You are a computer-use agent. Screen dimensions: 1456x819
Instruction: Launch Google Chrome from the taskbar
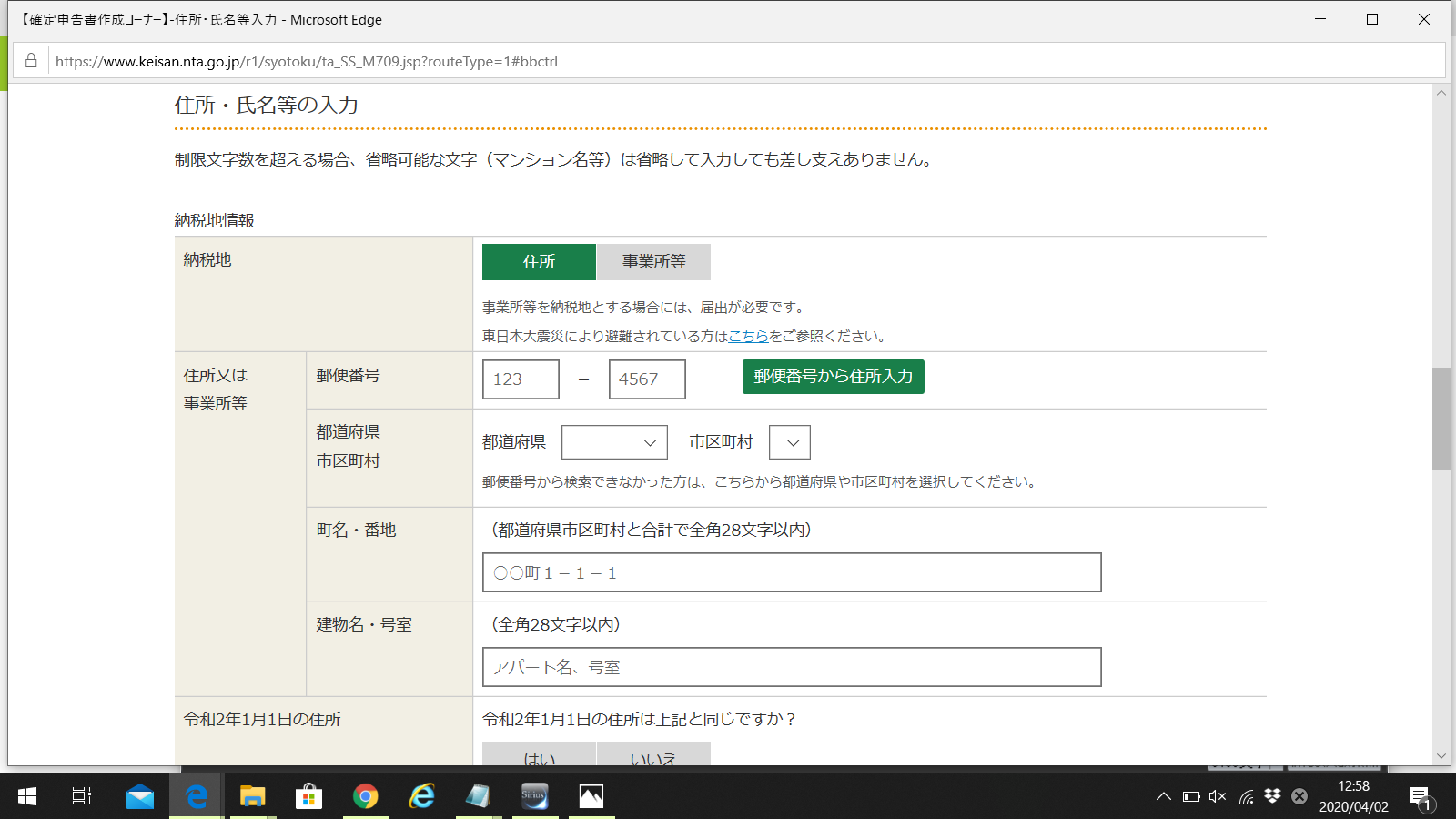(365, 796)
